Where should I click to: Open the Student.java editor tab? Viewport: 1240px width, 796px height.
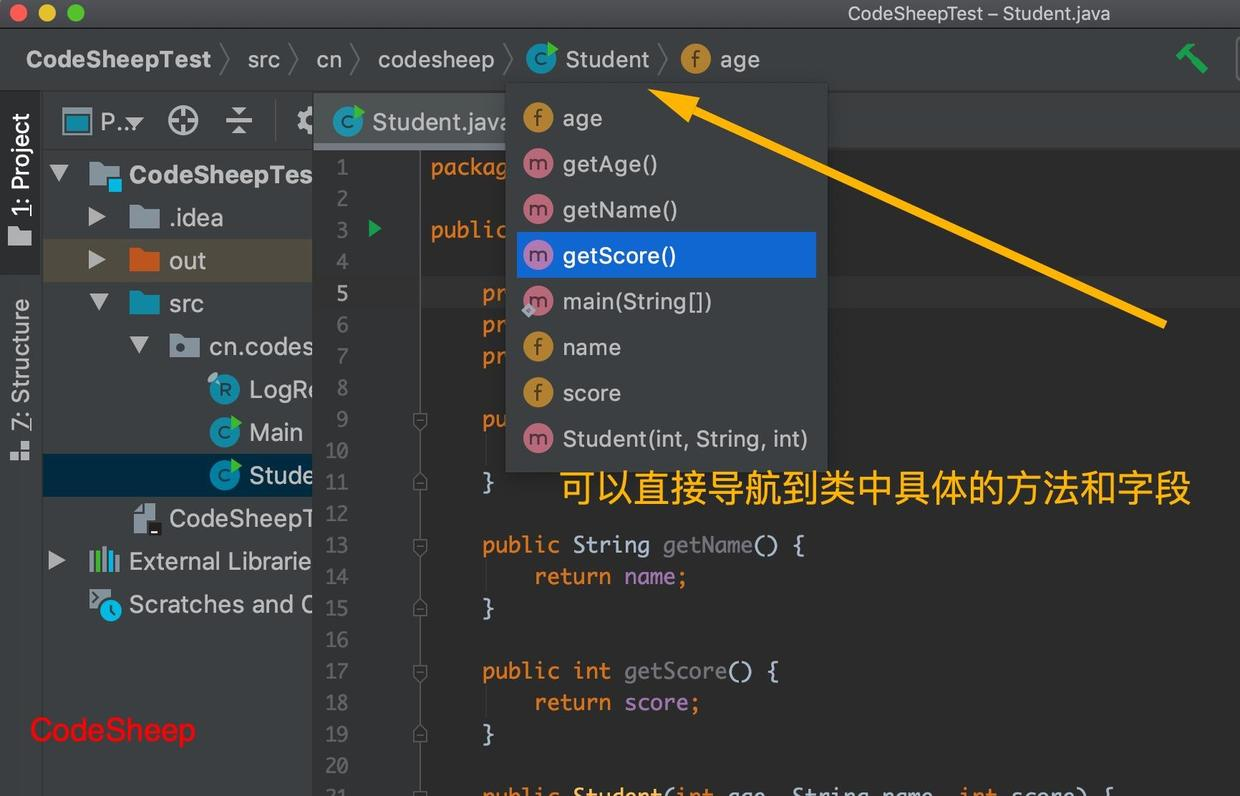pos(418,122)
